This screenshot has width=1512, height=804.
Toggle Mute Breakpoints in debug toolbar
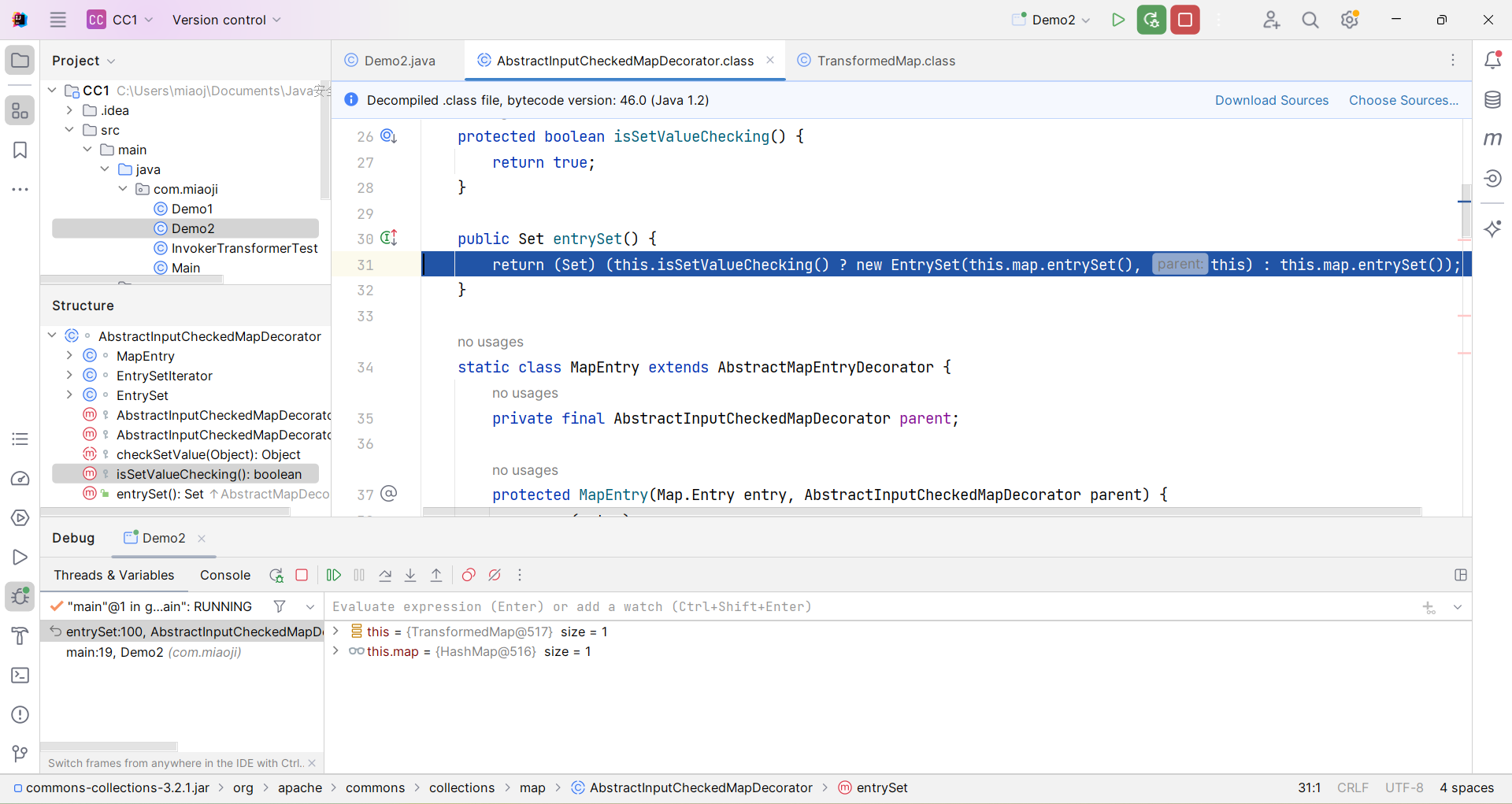(495, 576)
